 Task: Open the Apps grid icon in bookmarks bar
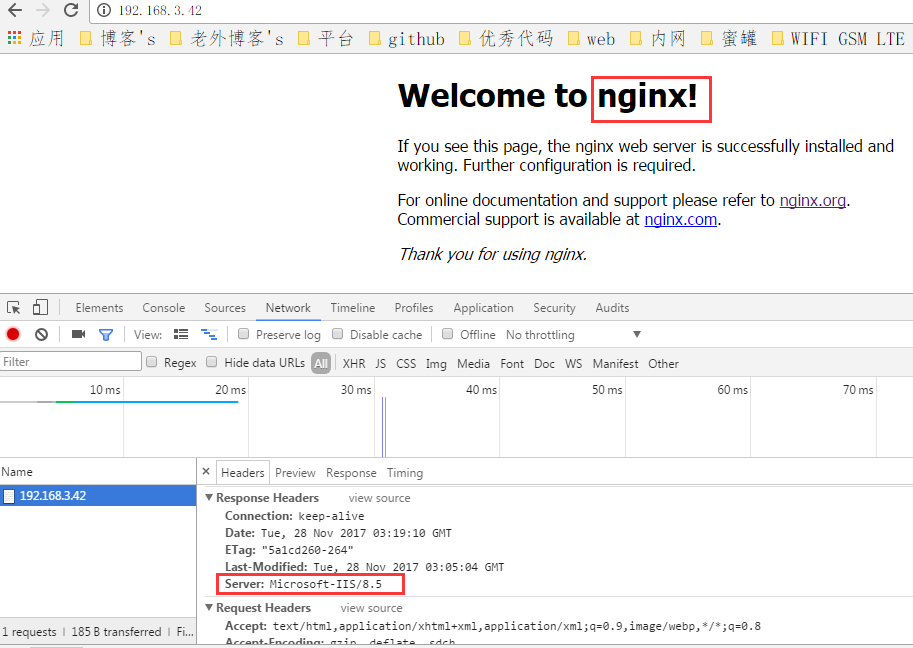(x=15, y=38)
